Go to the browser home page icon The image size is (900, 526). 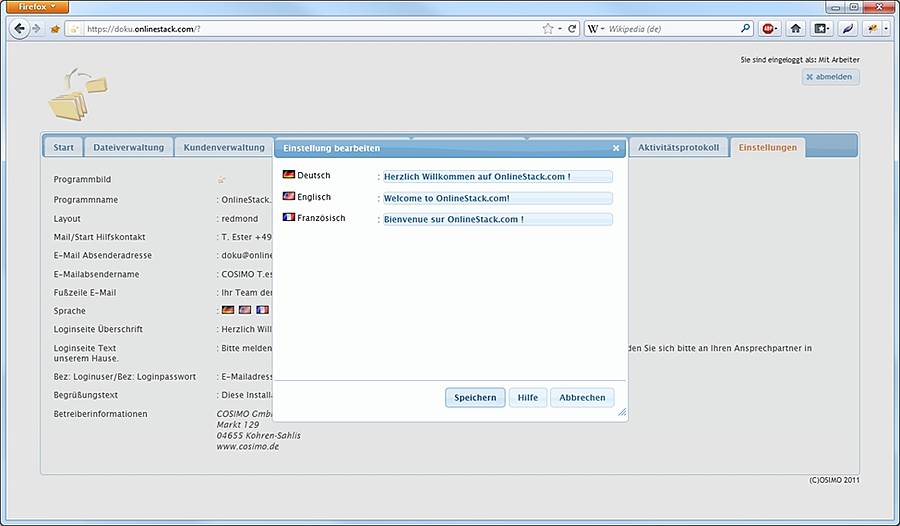(796, 28)
